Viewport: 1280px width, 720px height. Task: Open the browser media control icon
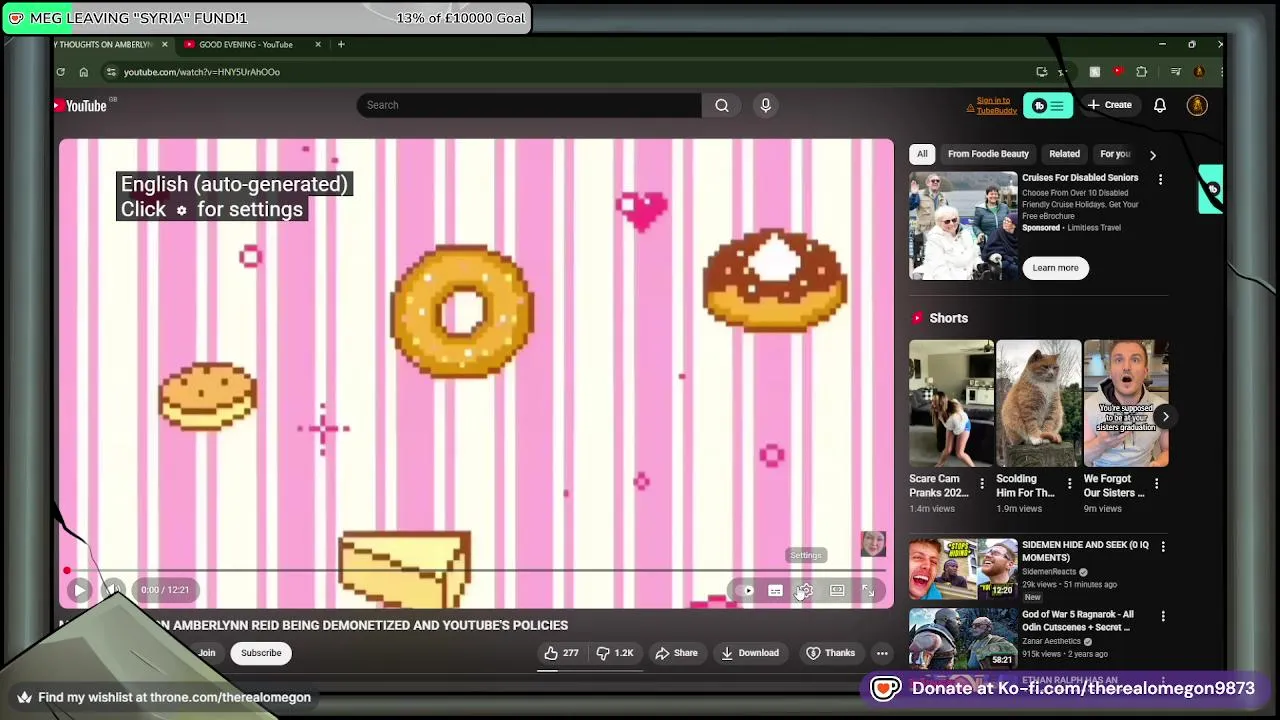pyautogui.click(x=1176, y=72)
